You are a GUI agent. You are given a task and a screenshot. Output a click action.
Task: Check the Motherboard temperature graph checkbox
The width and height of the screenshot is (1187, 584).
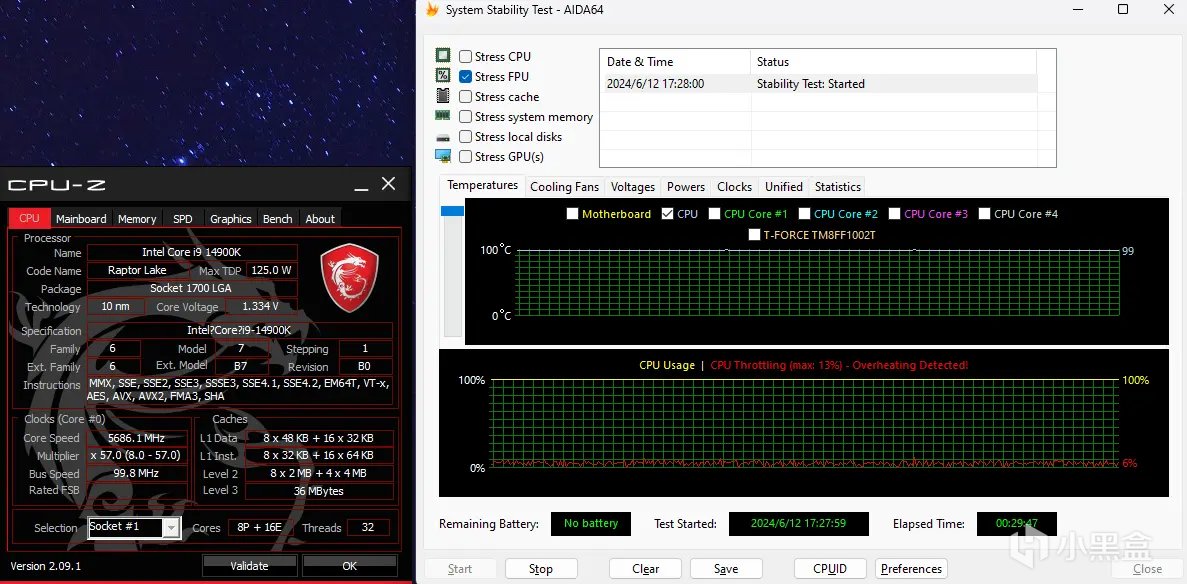click(x=573, y=214)
